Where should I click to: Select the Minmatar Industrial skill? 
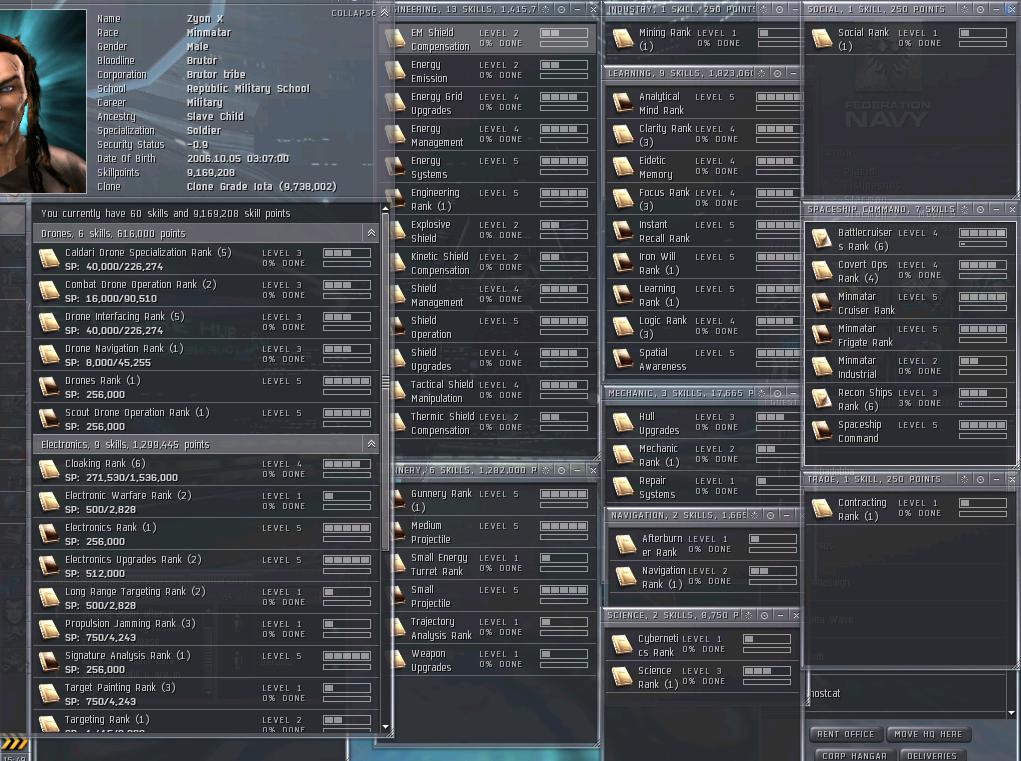[910, 367]
